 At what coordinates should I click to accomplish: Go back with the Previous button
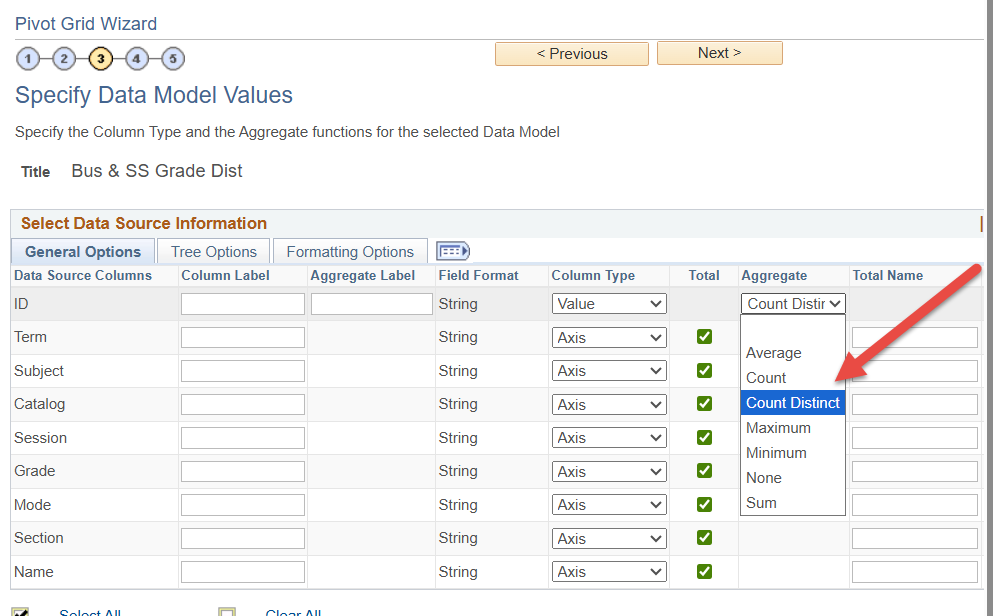click(572, 54)
